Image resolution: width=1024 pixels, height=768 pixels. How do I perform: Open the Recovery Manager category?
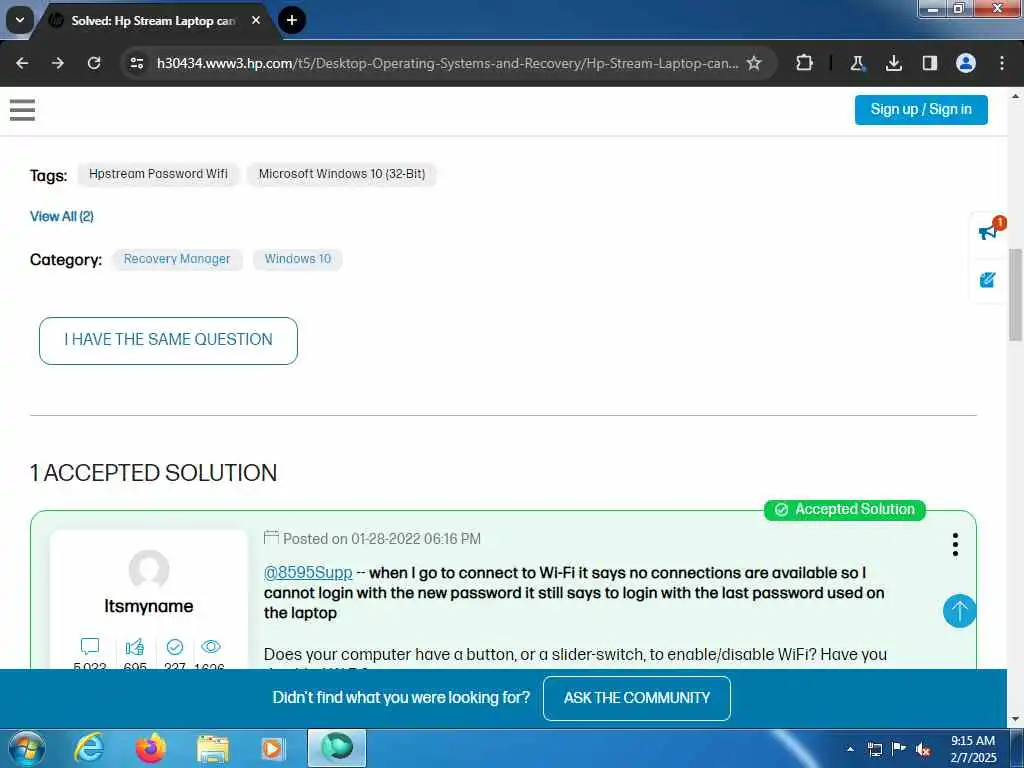pyautogui.click(x=177, y=259)
